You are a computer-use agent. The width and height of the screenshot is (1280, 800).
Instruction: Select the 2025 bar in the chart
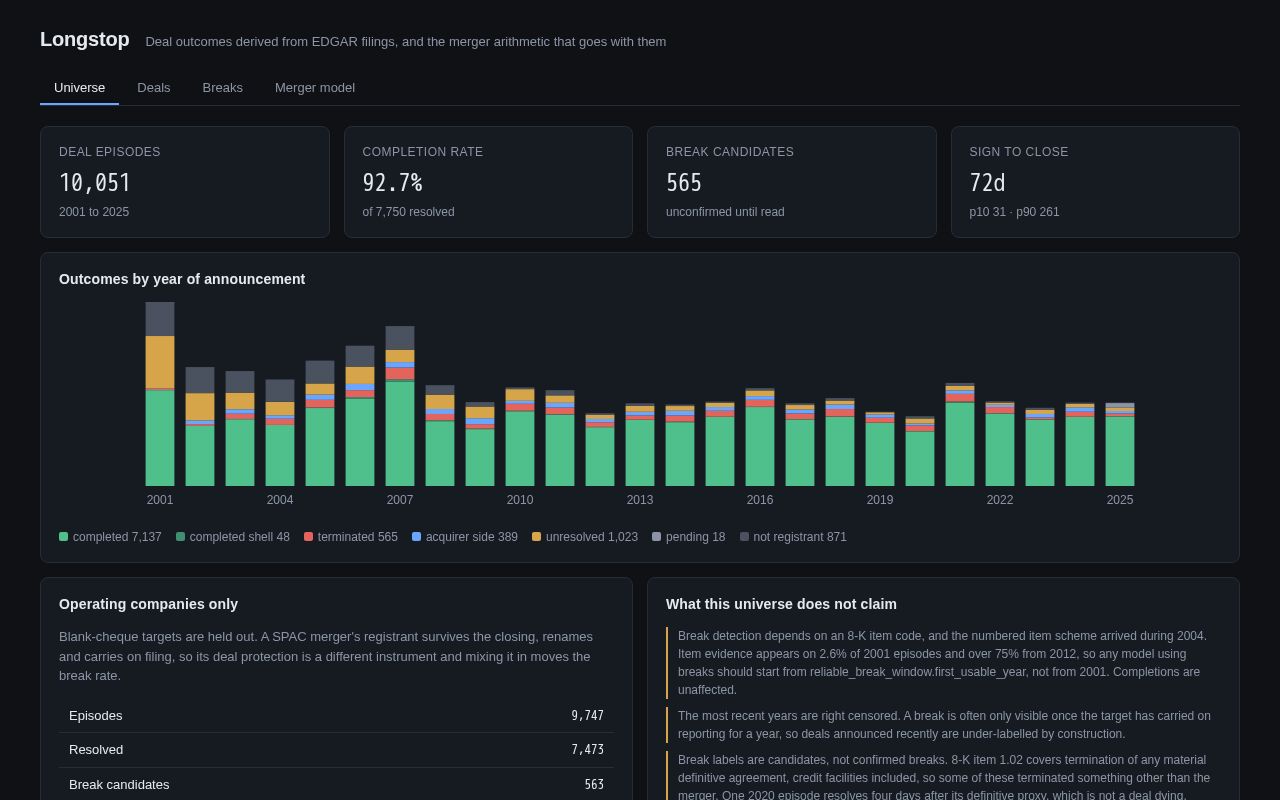(x=1120, y=445)
